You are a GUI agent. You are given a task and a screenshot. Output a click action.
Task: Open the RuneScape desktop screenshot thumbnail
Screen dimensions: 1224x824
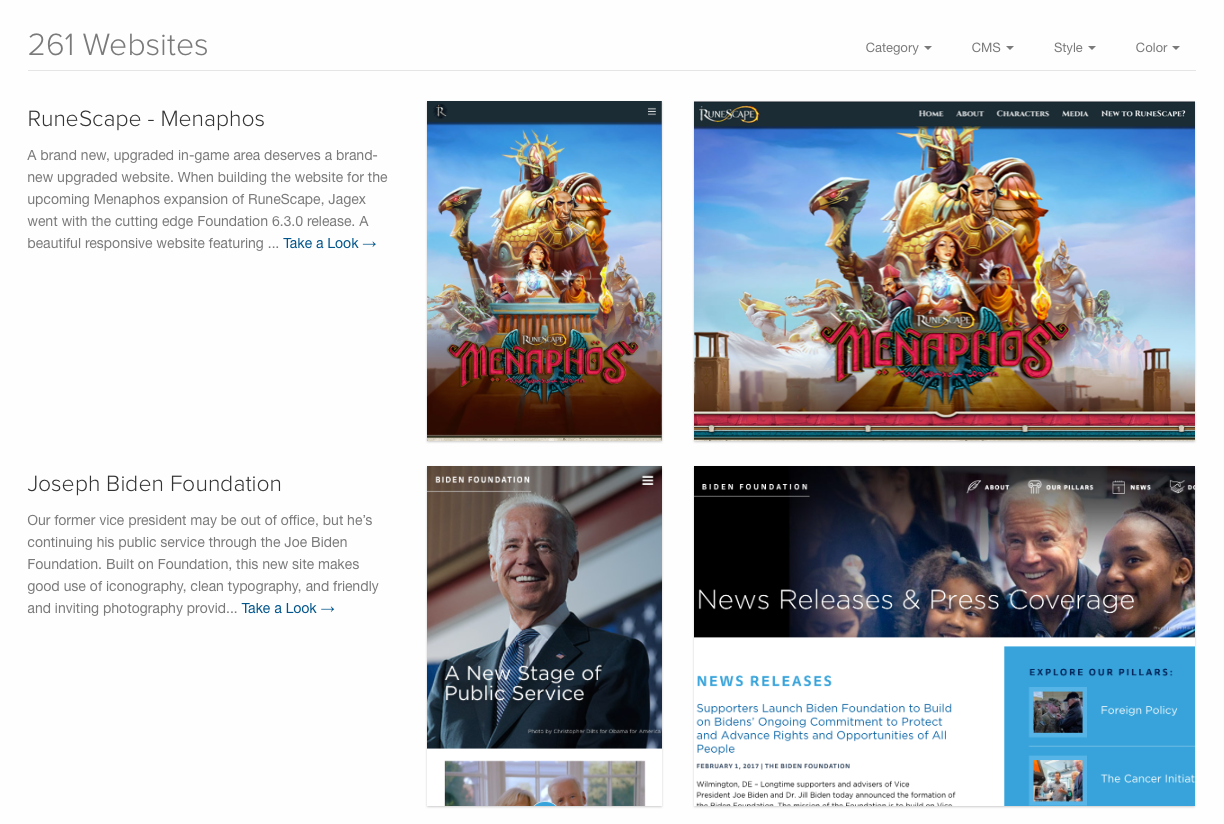tap(944, 271)
